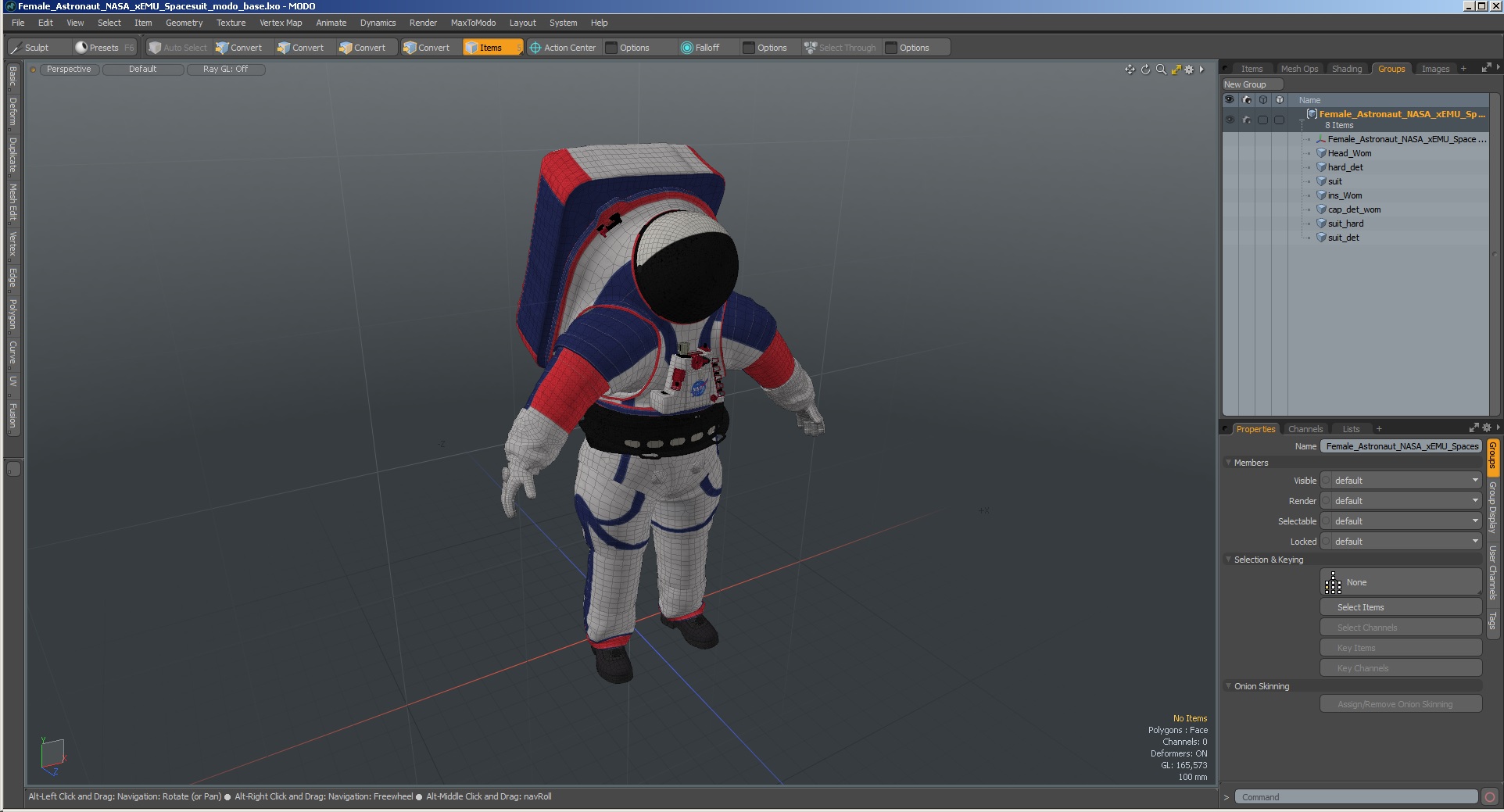Click the Properties panel expand arrows icon
This screenshot has width=1504, height=812.
point(1474,427)
